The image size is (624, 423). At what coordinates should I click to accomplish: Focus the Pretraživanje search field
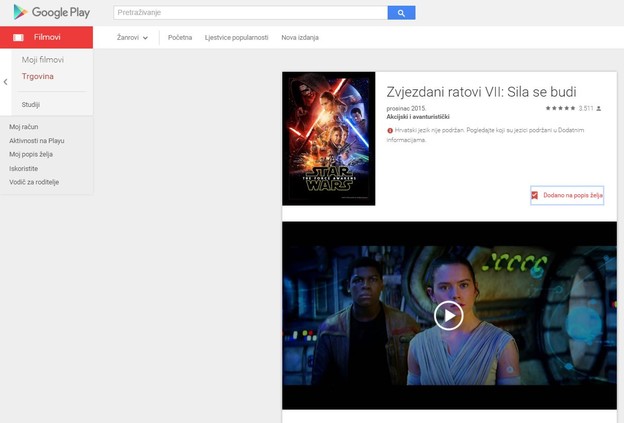[251, 13]
